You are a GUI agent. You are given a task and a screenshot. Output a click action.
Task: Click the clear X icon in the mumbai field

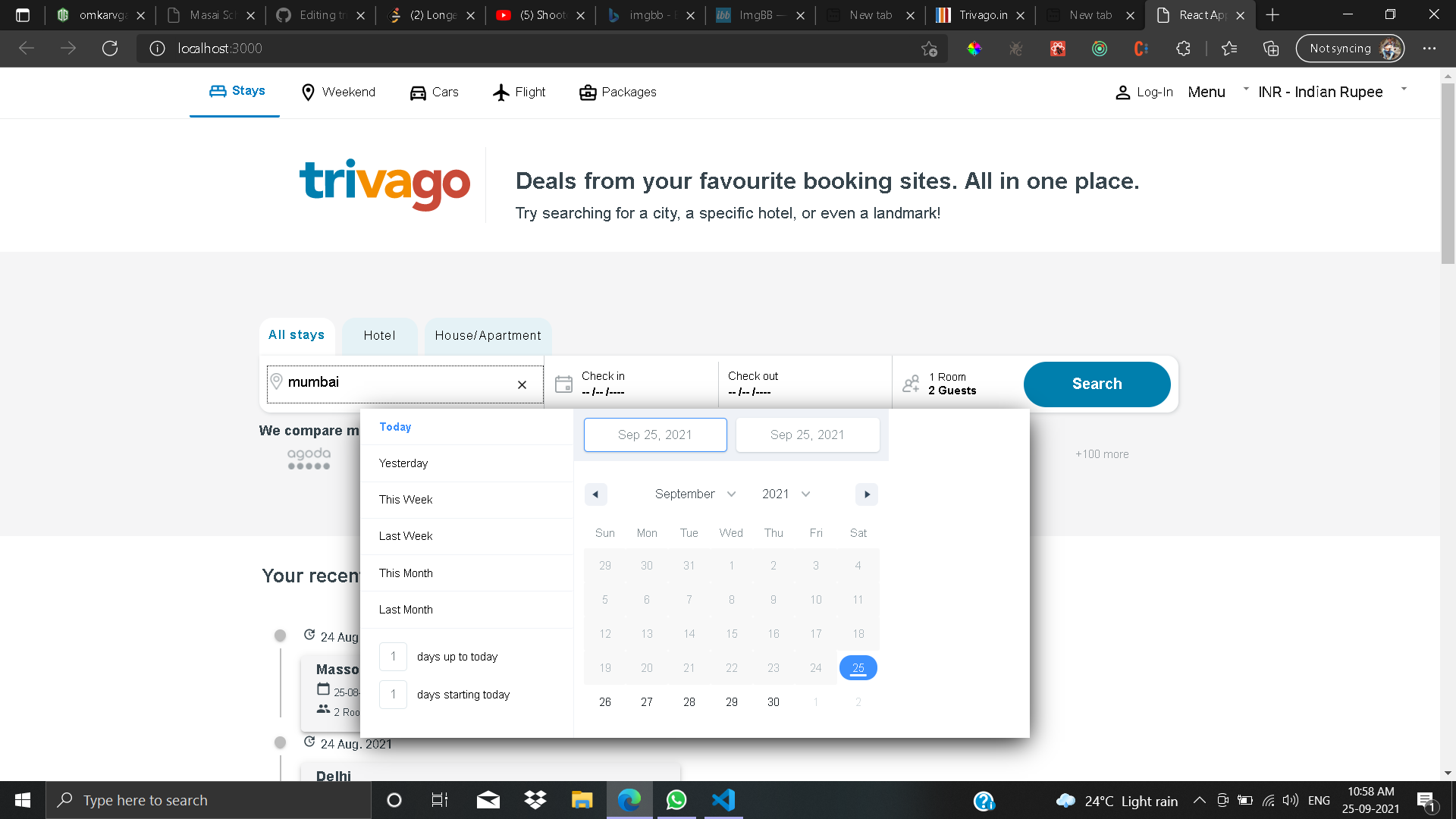(x=522, y=384)
